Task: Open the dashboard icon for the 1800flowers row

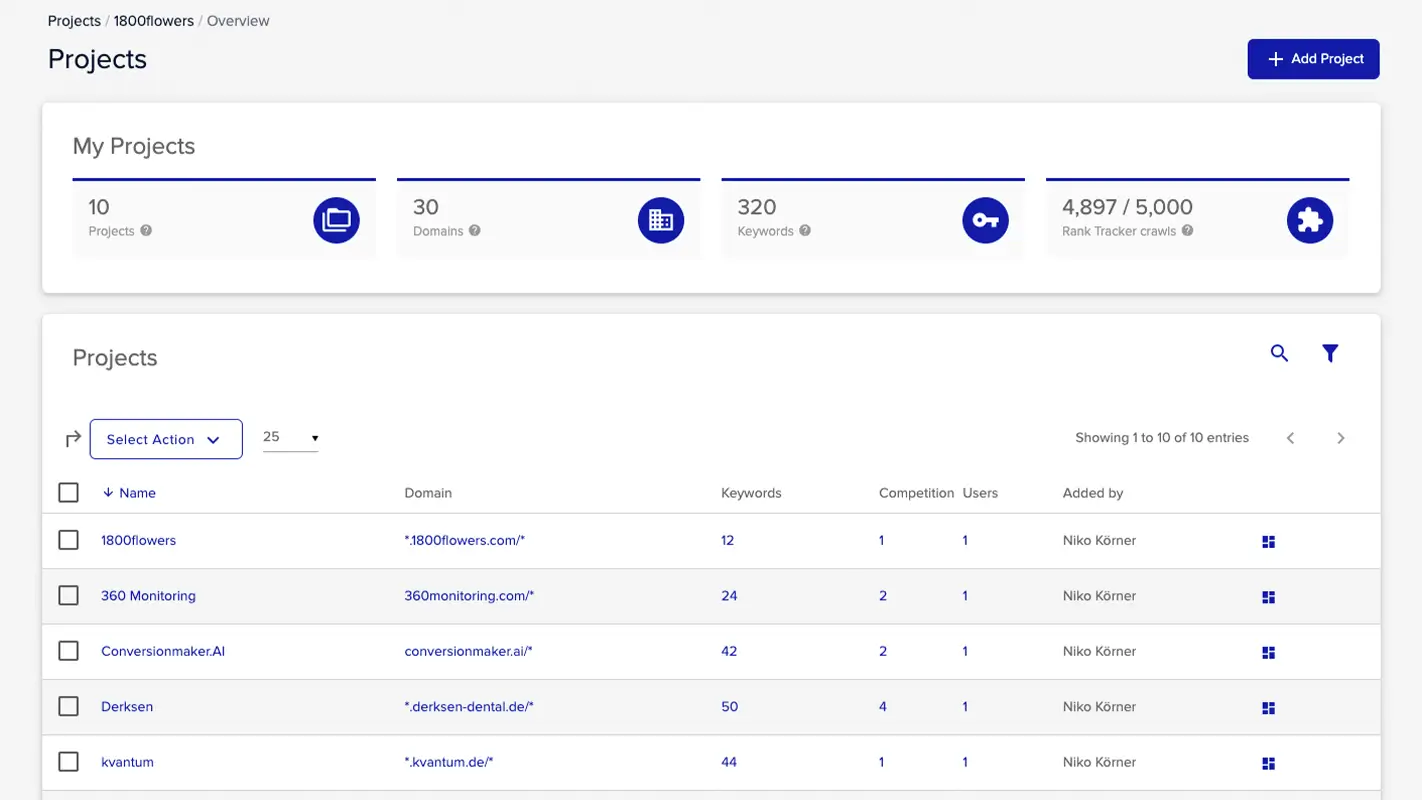Action: click(1268, 541)
